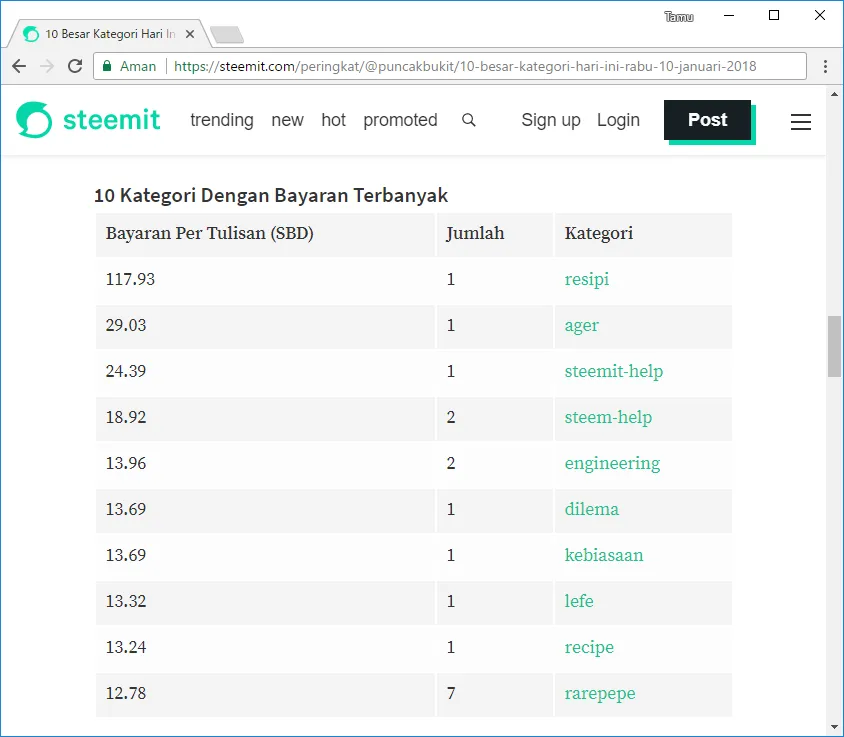Image resolution: width=844 pixels, height=737 pixels.
Task: Click the scrollbar down arrow
Action: pyautogui.click(x=834, y=727)
